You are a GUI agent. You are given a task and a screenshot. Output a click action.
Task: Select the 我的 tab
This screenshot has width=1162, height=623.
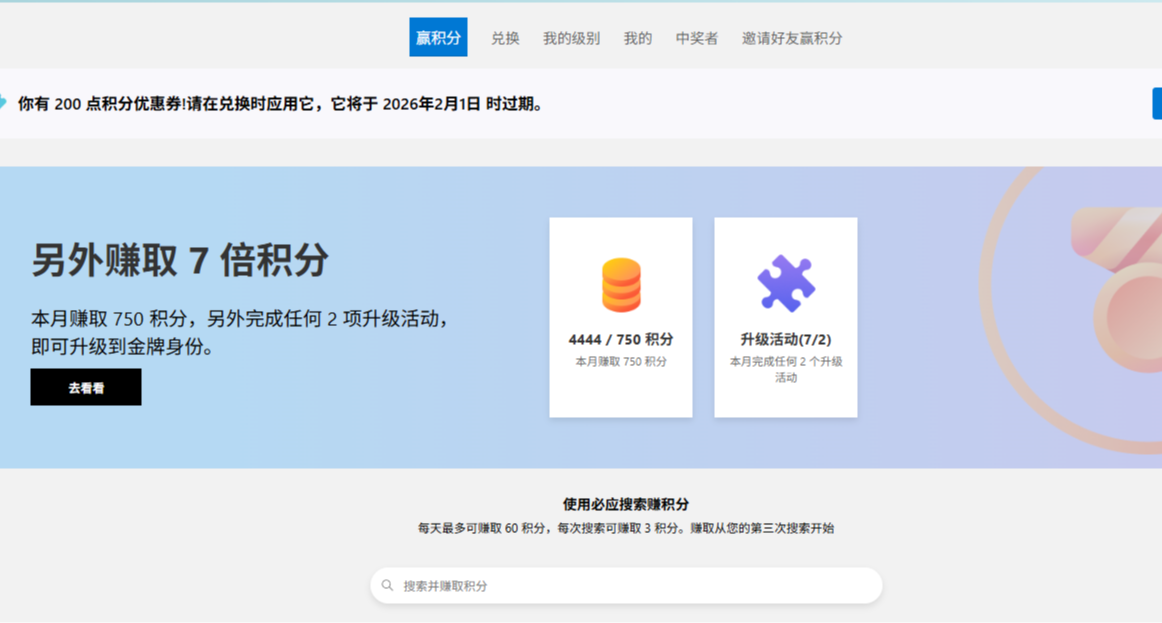point(637,38)
